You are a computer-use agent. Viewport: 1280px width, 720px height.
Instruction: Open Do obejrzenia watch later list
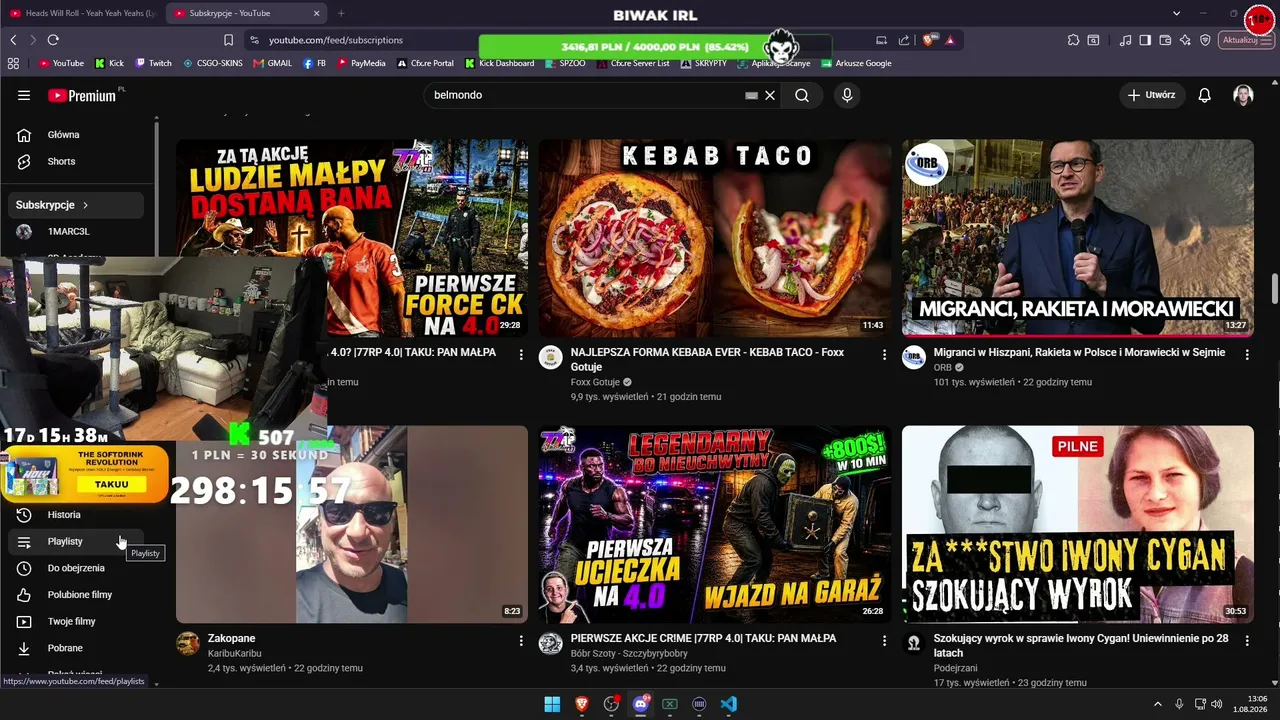[x=78, y=568]
